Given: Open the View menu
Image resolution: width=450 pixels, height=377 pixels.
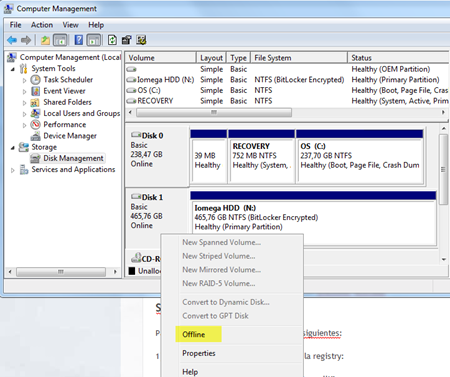Looking at the screenshot, I should click(70, 25).
